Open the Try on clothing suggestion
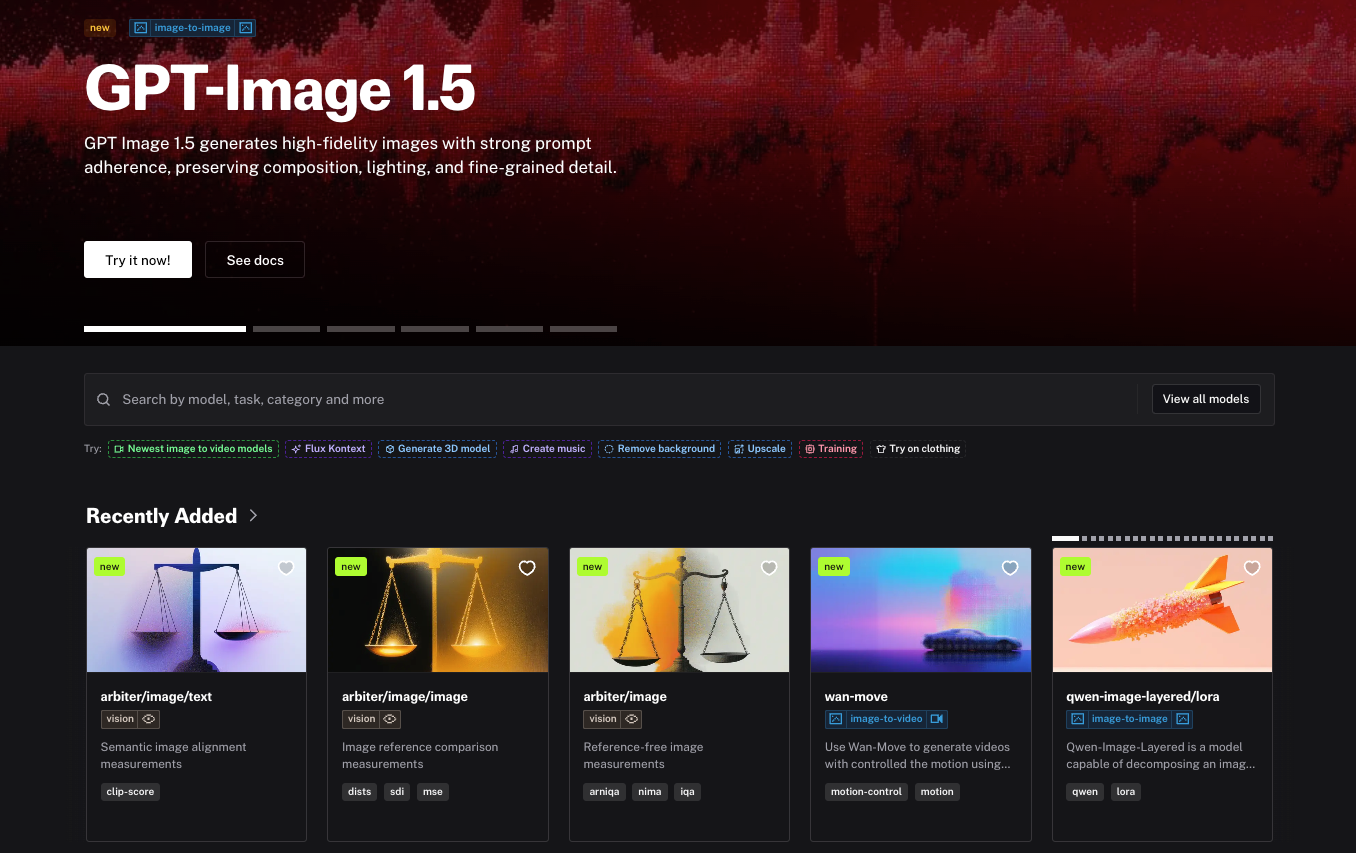1356x853 pixels. tap(917, 449)
